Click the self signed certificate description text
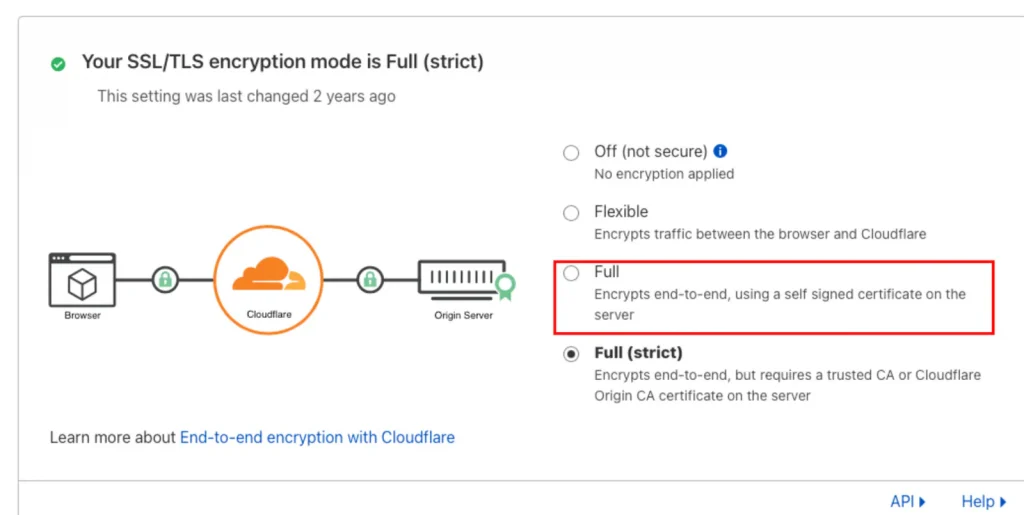Image resolution: width=1024 pixels, height=515 pixels. [780, 304]
